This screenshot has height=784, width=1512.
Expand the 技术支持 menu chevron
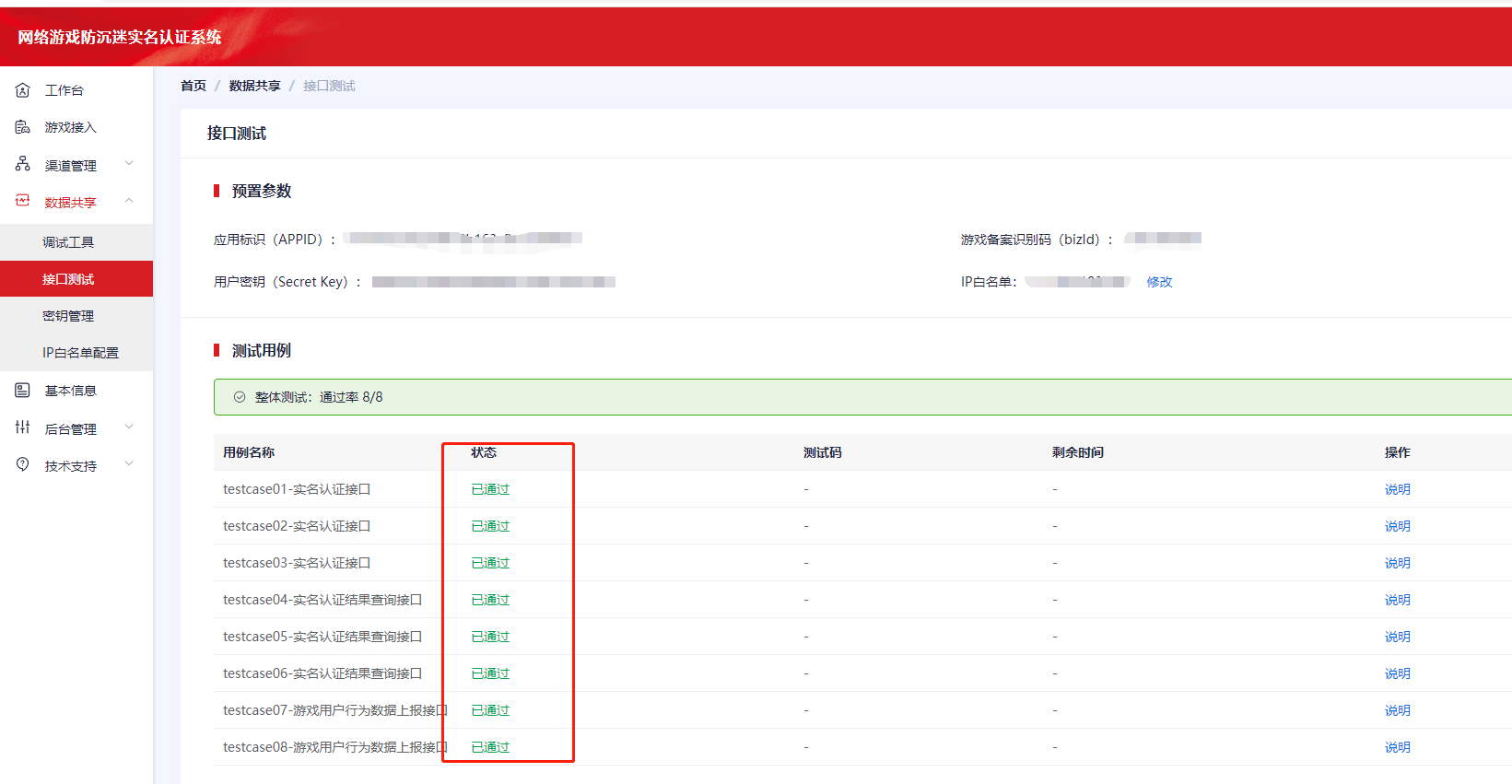tap(129, 464)
